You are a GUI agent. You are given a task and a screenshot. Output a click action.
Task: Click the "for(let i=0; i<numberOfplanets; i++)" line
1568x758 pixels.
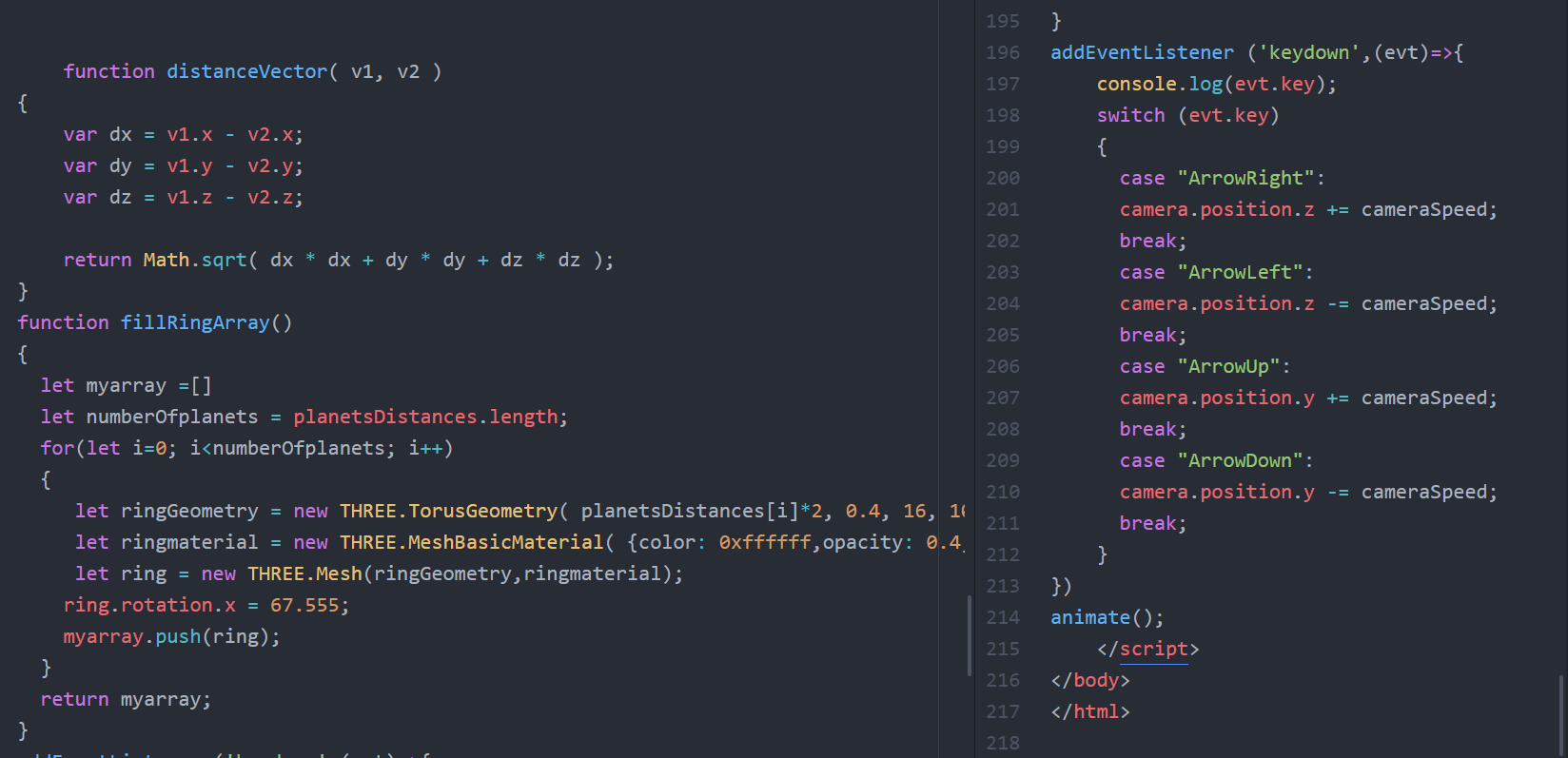246,448
